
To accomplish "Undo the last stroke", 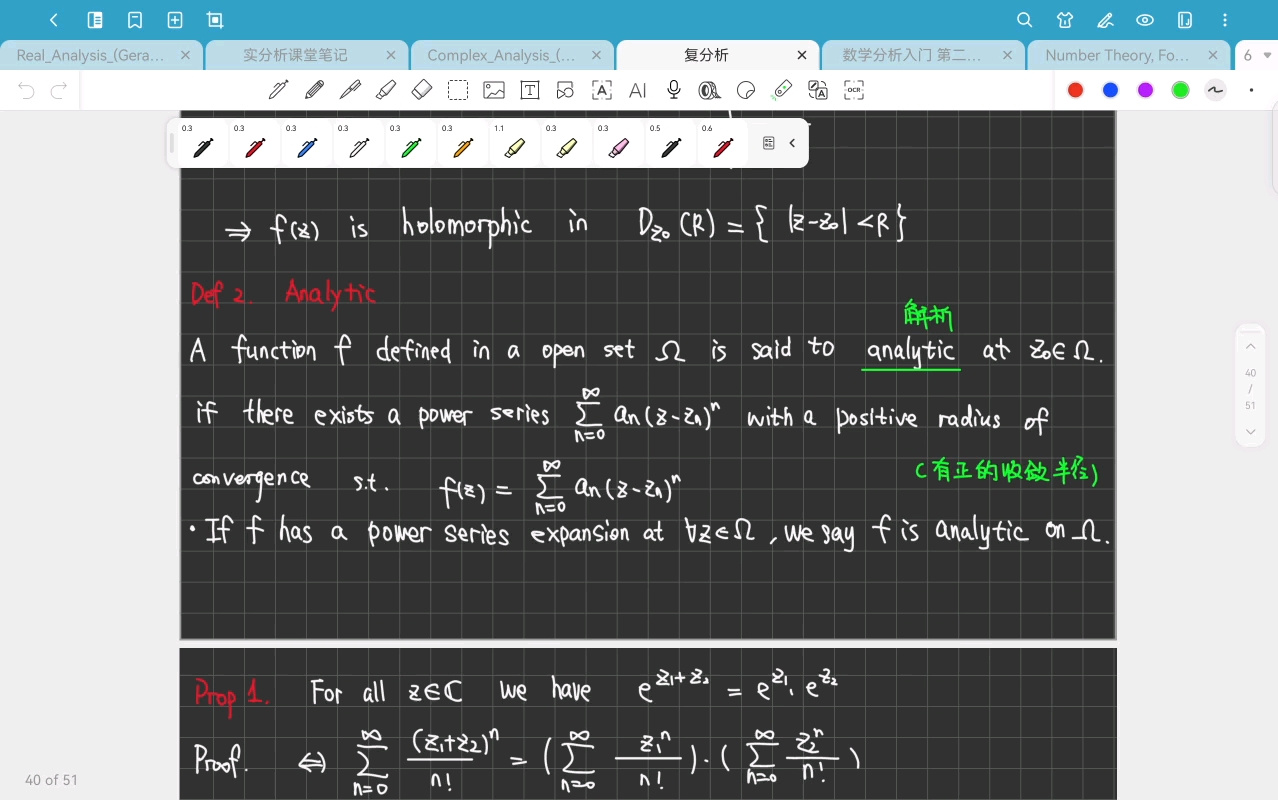I will (27, 91).
